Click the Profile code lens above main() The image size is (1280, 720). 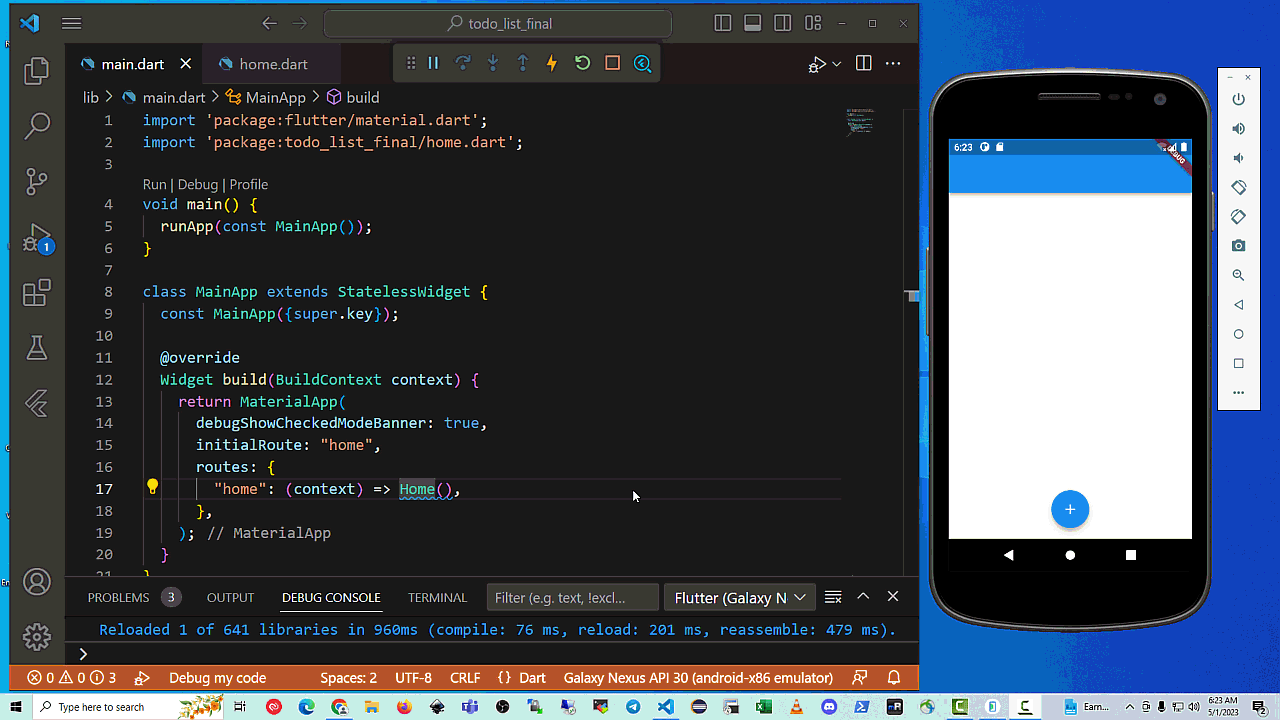coord(249,184)
